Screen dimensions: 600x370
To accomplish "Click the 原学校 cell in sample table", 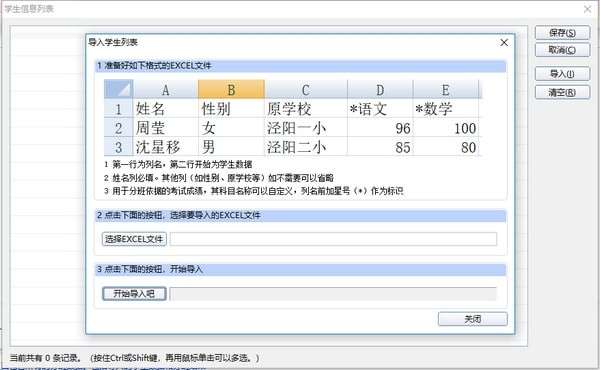I will pyautogui.click(x=306, y=109).
